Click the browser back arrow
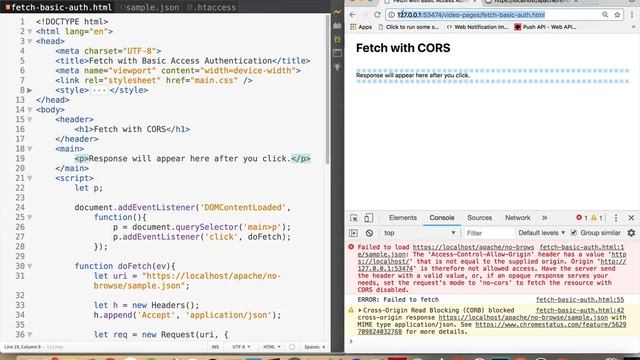This screenshot has width=640, height=360. [353, 15]
